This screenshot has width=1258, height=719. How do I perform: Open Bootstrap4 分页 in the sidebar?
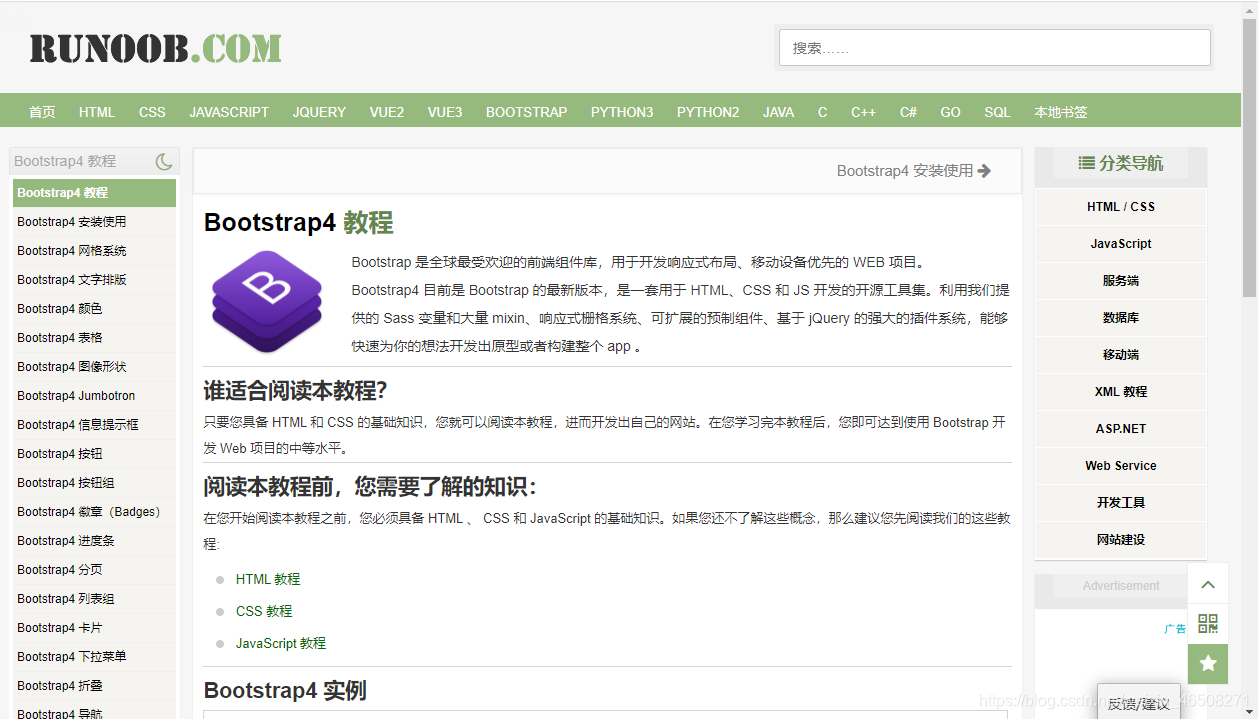pos(94,570)
